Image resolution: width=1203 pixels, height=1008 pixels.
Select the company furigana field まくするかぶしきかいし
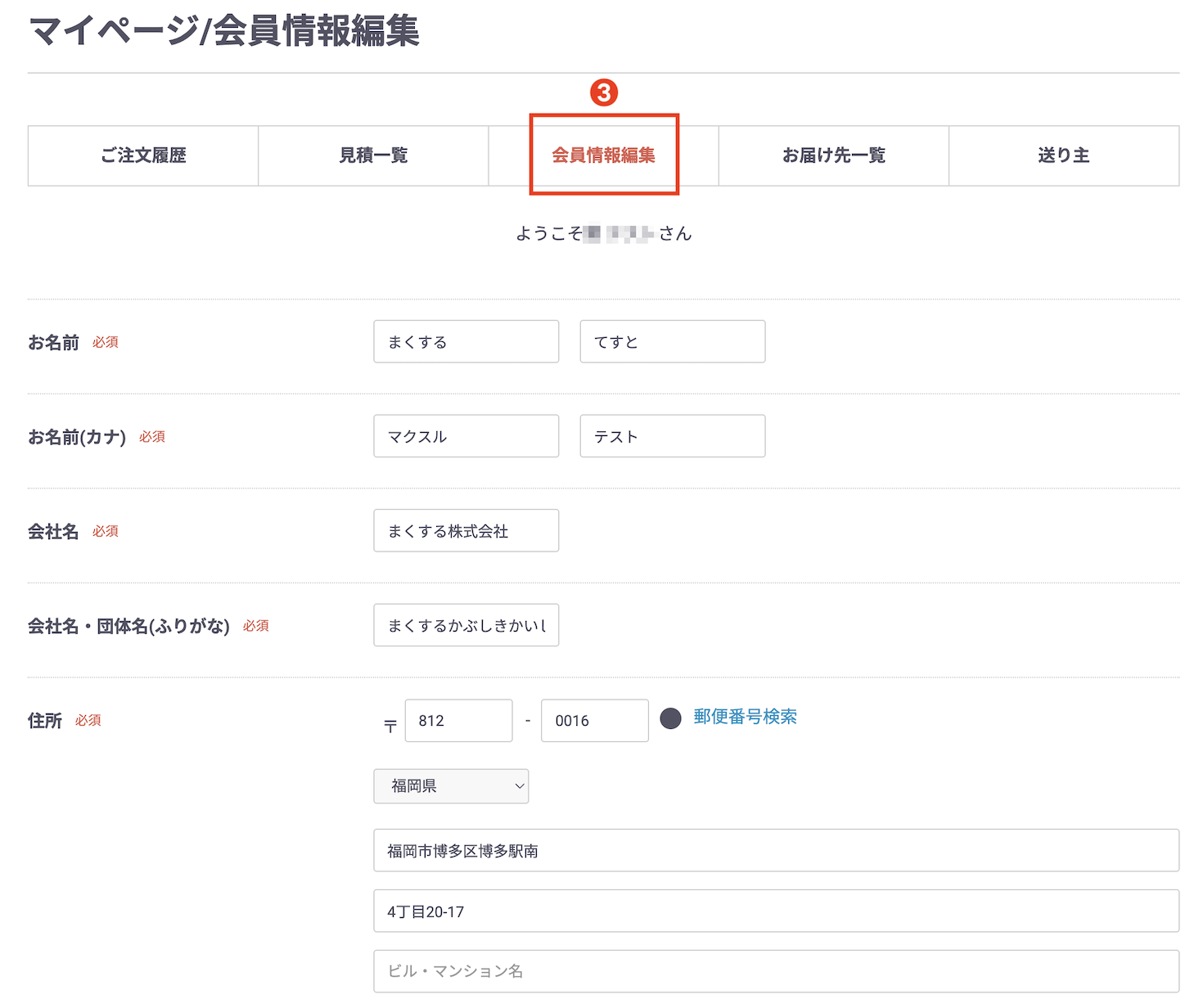(466, 625)
